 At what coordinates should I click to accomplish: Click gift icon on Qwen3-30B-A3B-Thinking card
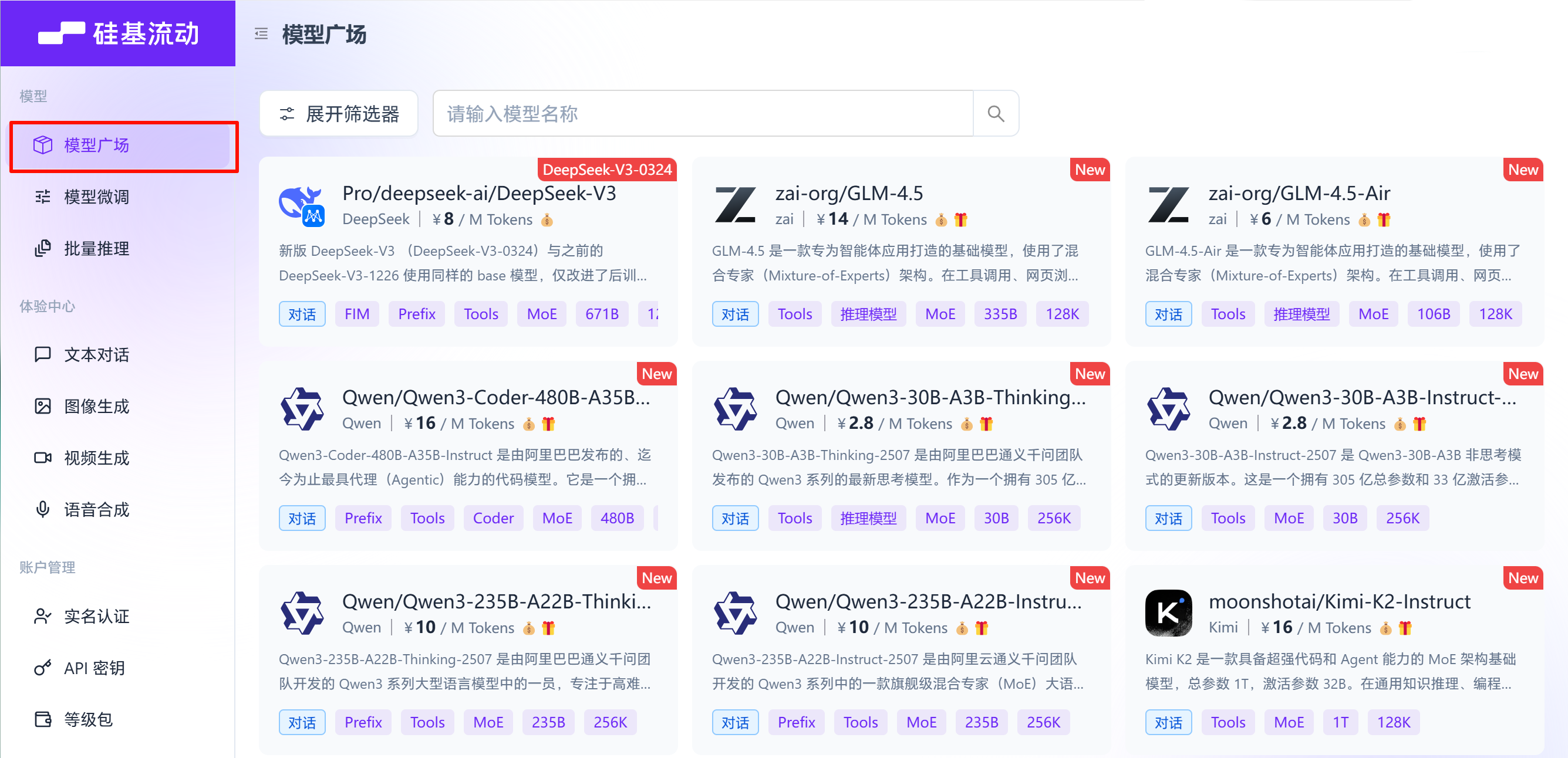point(986,424)
